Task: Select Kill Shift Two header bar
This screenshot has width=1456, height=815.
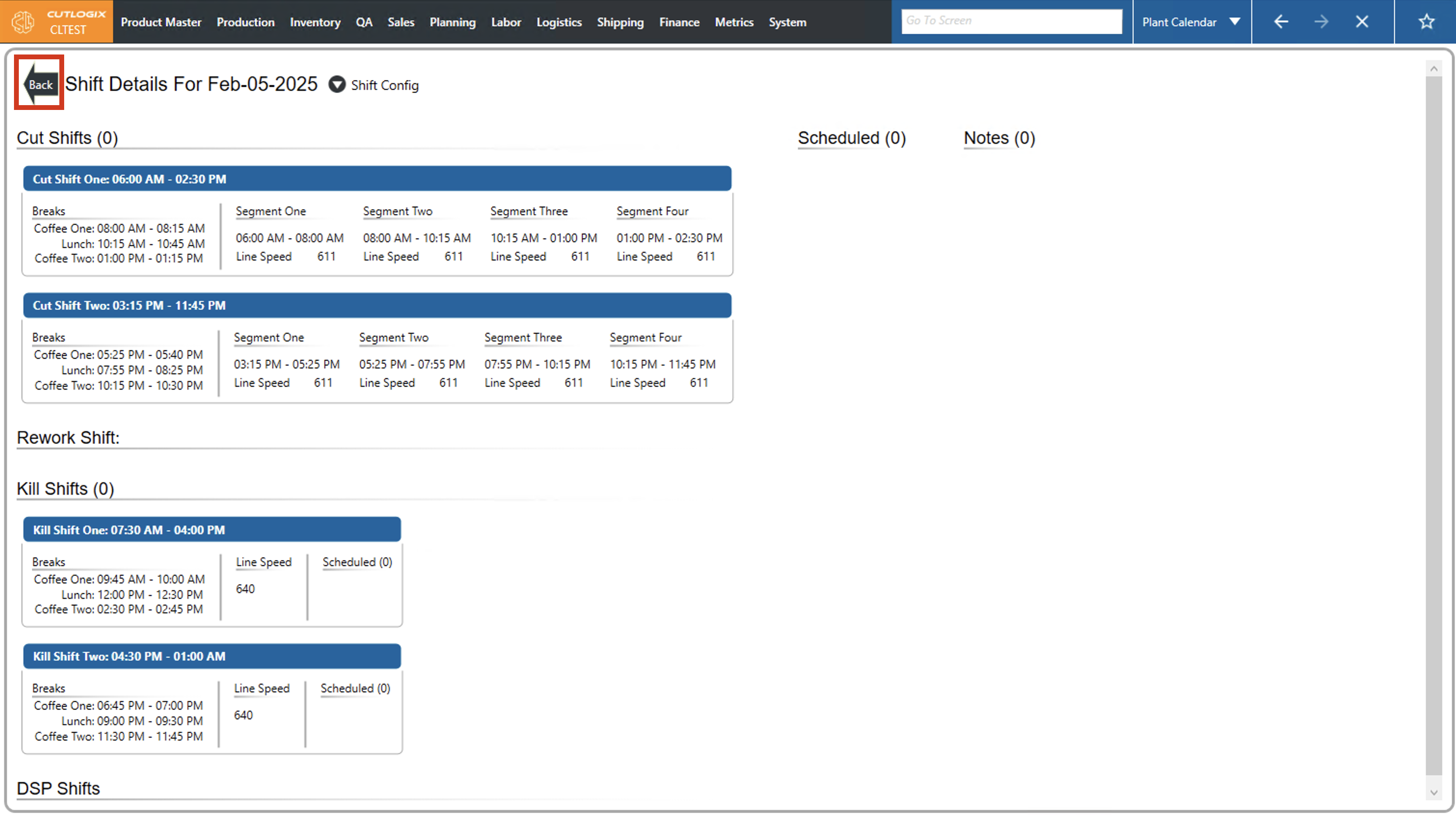Action: [212, 656]
